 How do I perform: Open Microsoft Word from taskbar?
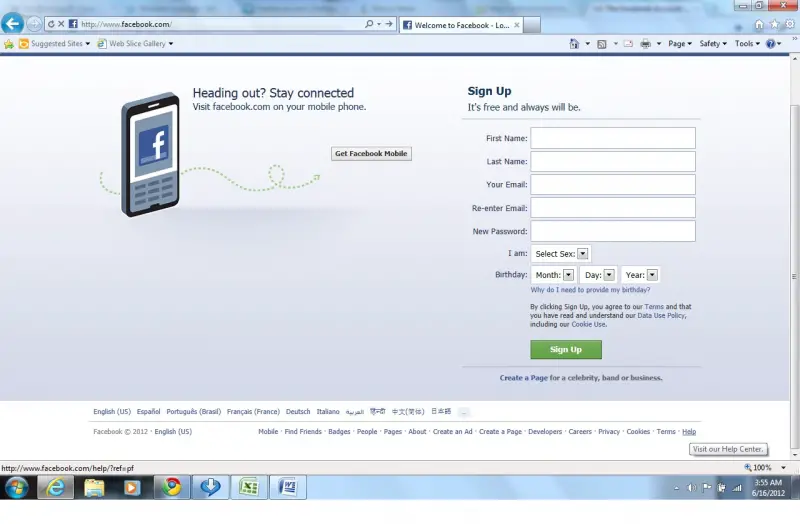coord(288,488)
